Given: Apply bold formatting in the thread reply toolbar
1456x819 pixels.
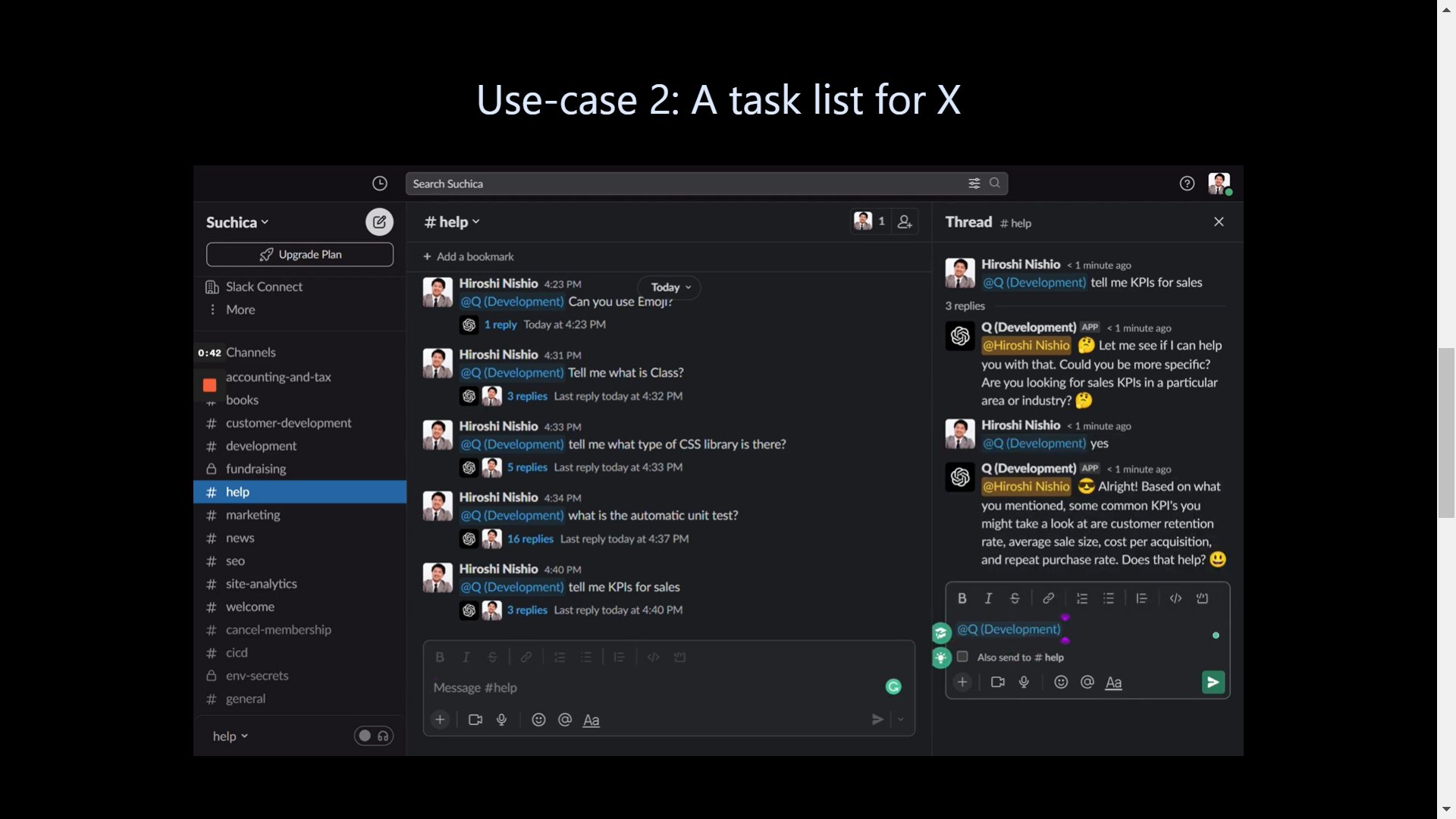Looking at the screenshot, I should (x=962, y=598).
